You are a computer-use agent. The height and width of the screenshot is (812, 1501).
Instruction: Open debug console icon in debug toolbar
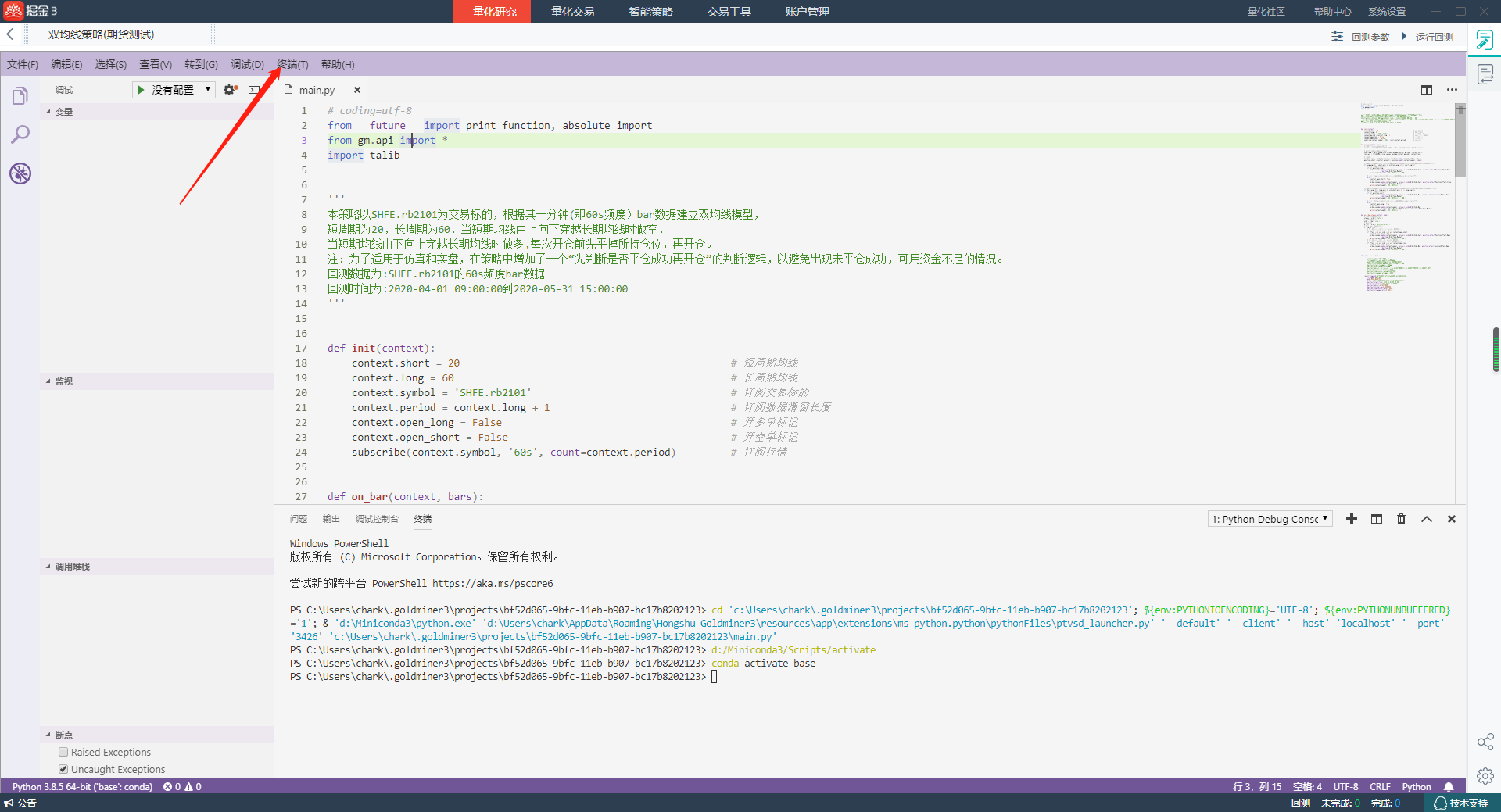point(254,90)
